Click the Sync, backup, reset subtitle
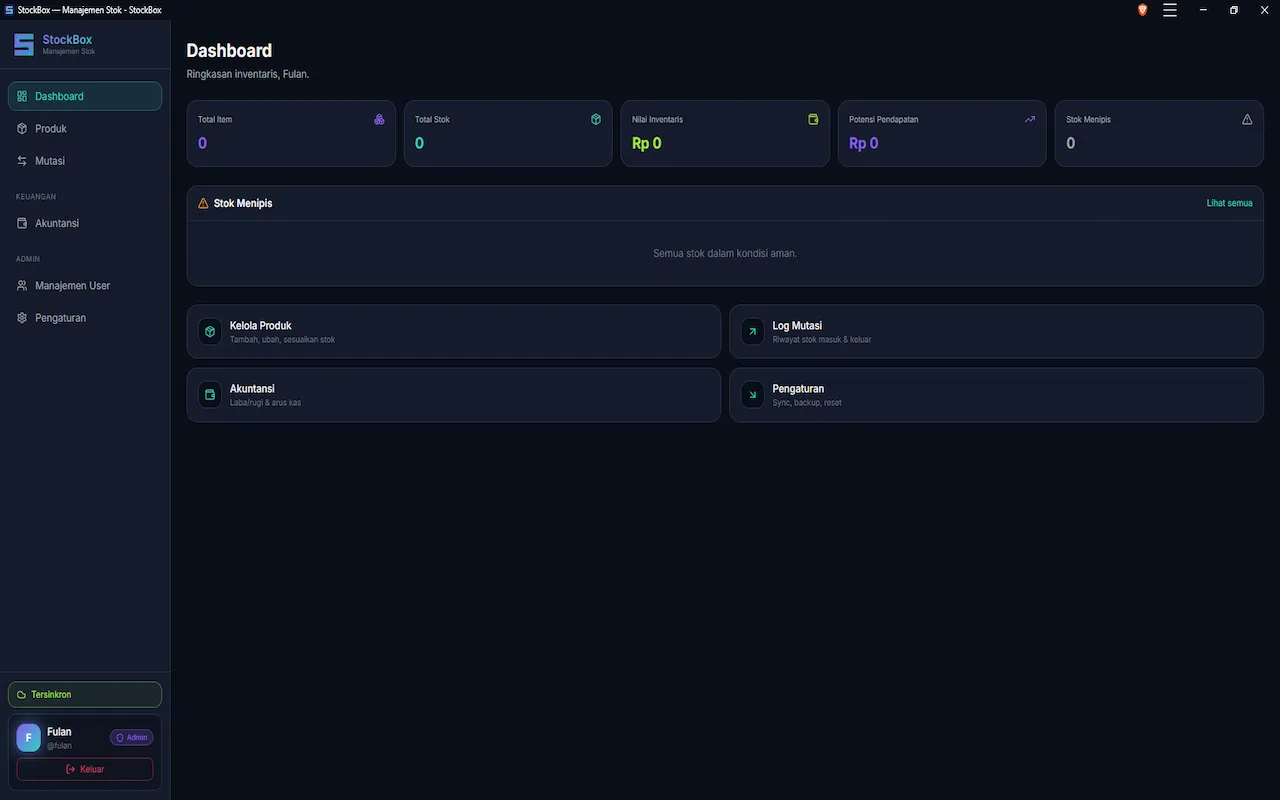The width and height of the screenshot is (1280, 800). tap(807, 403)
